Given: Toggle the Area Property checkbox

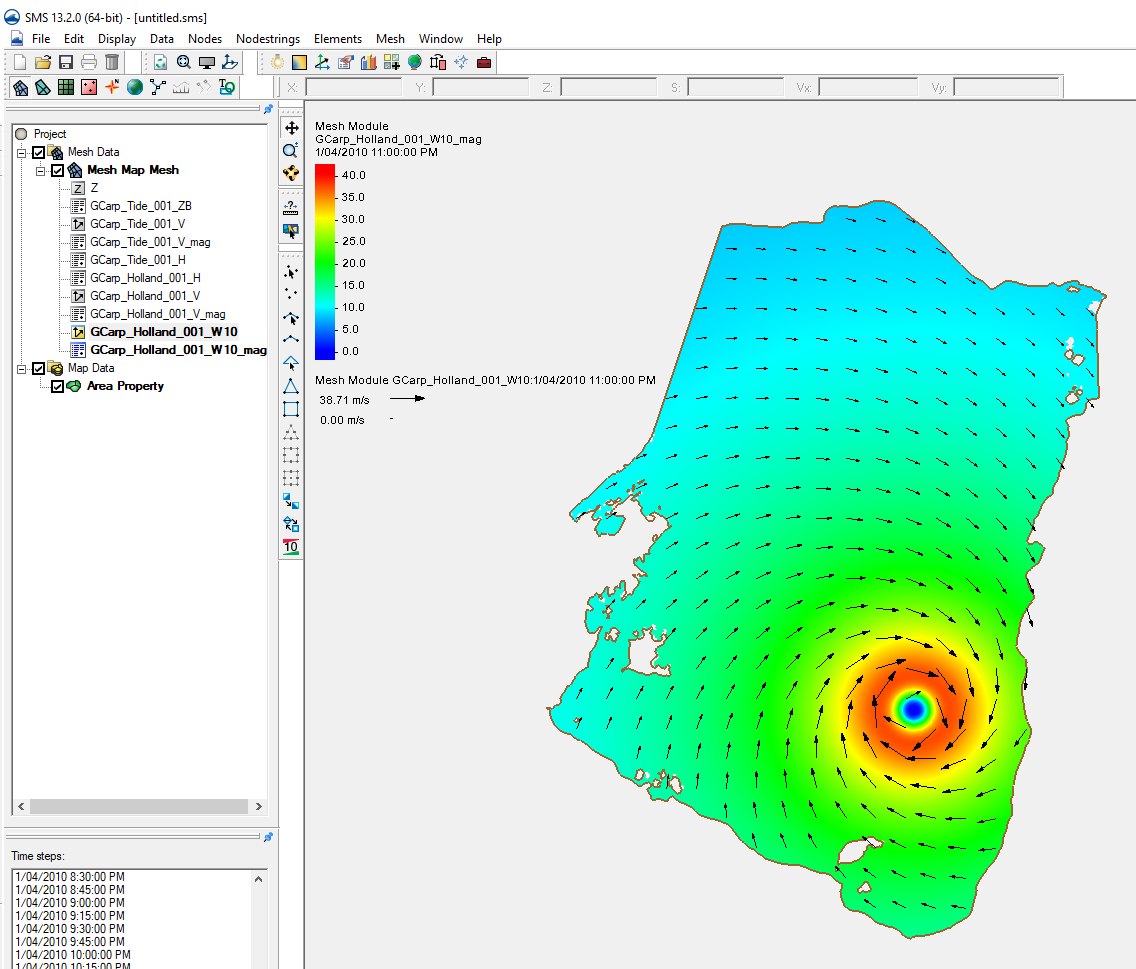Looking at the screenshot, I should click(x=57, y=386).
